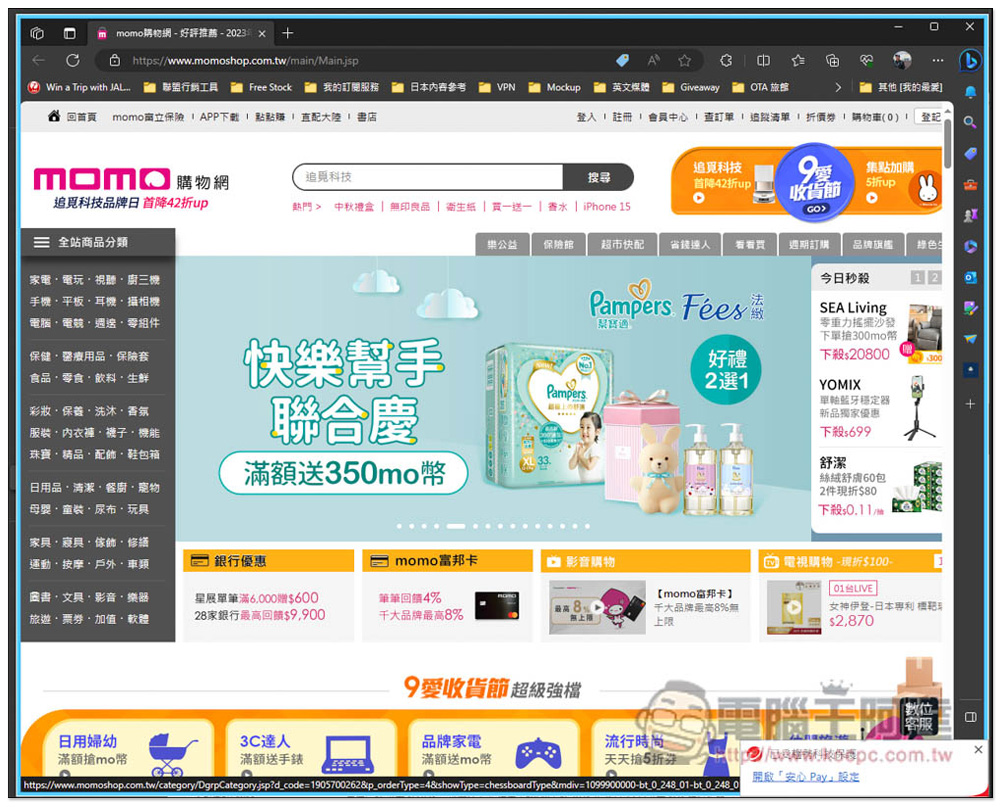The width and height of the screenshot is (1000, 807).
Task: Play the momo富邦卡 video thumbnail
Action: coord(597,607)
